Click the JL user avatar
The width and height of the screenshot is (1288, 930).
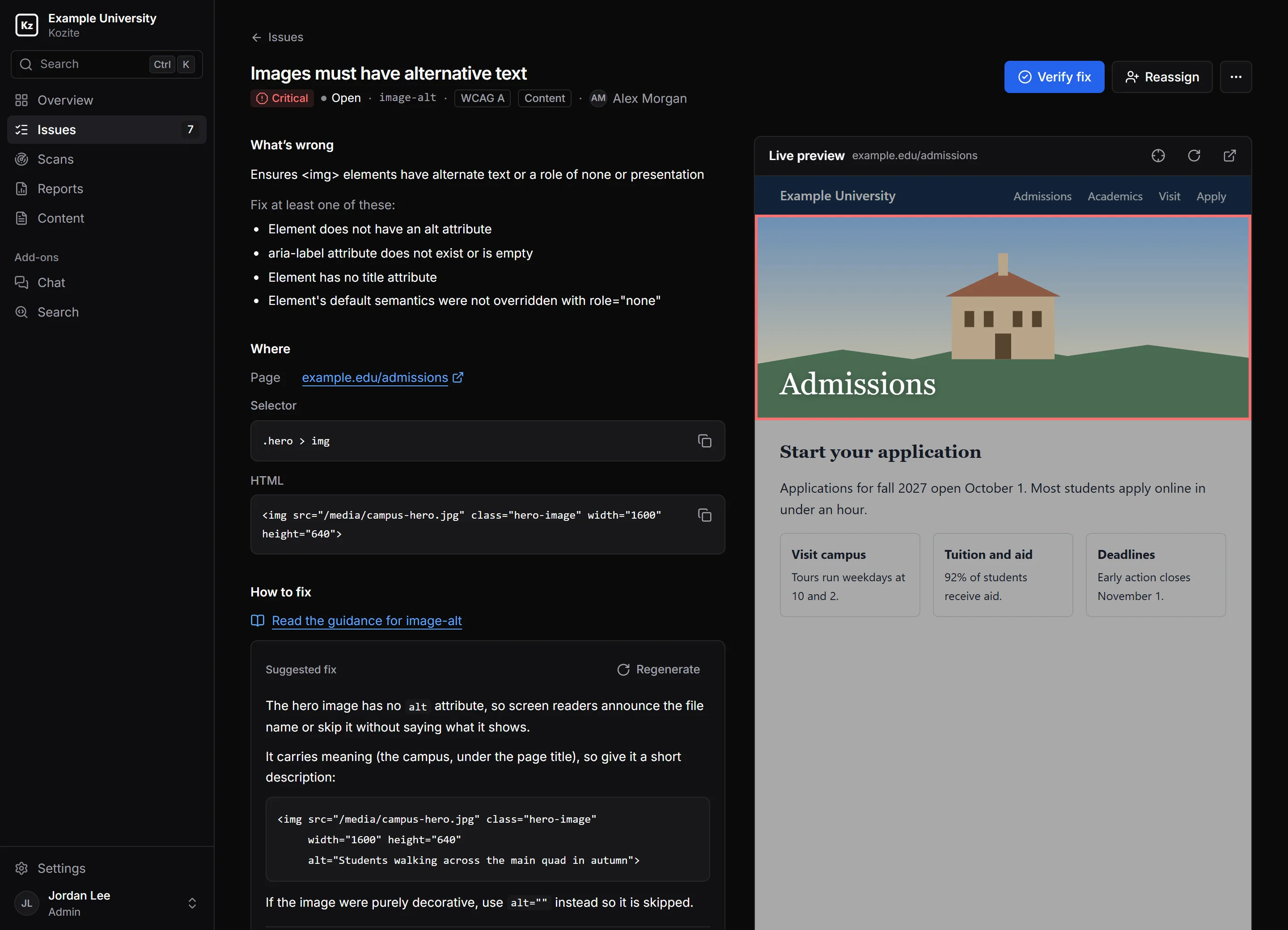click(27, 903)
